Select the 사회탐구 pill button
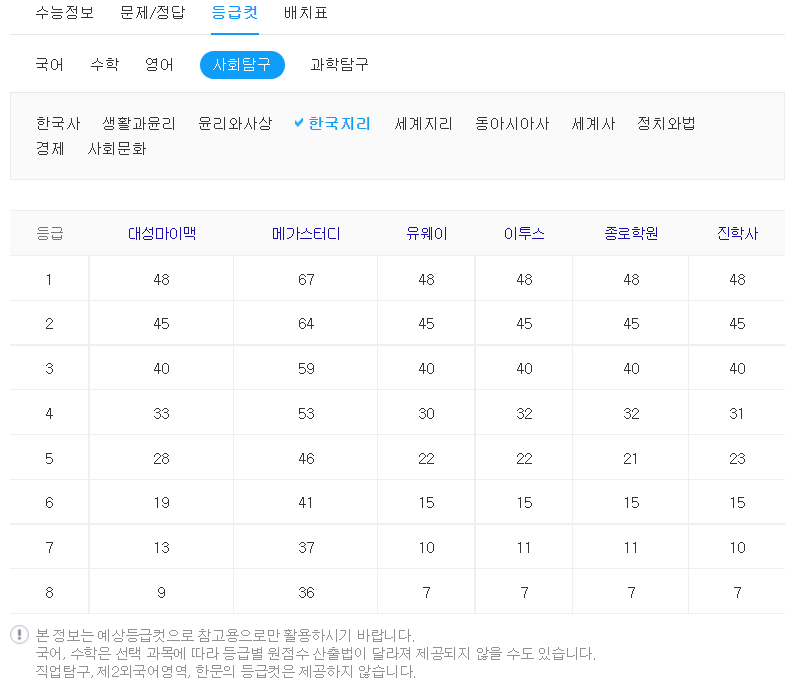The height and width of the screenshot is (700, 791). (242, 65)
